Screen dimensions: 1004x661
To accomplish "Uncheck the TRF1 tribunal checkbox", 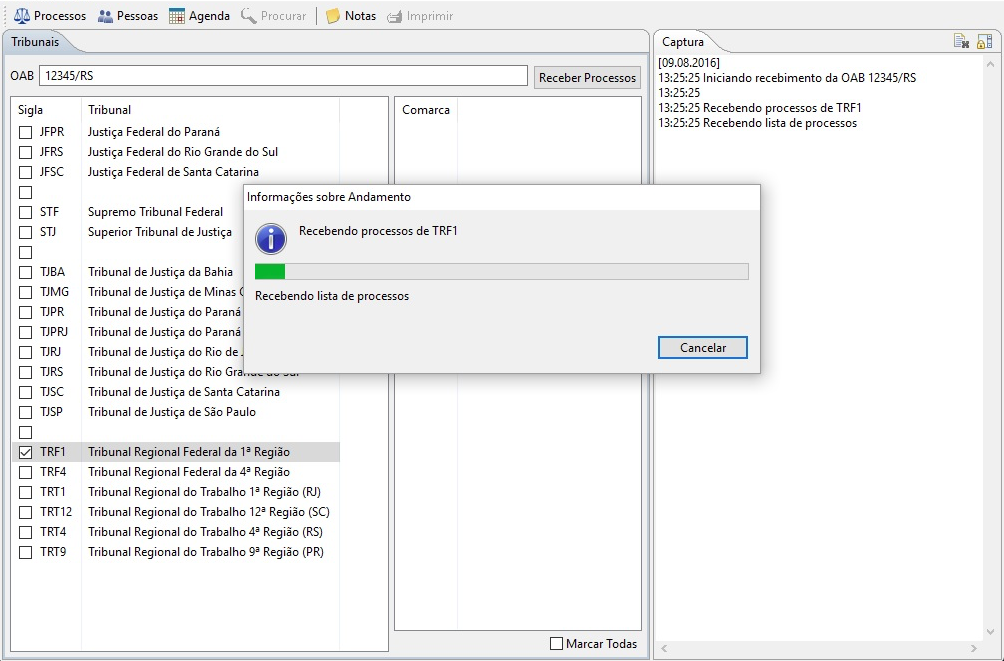I will coord(26,452).
